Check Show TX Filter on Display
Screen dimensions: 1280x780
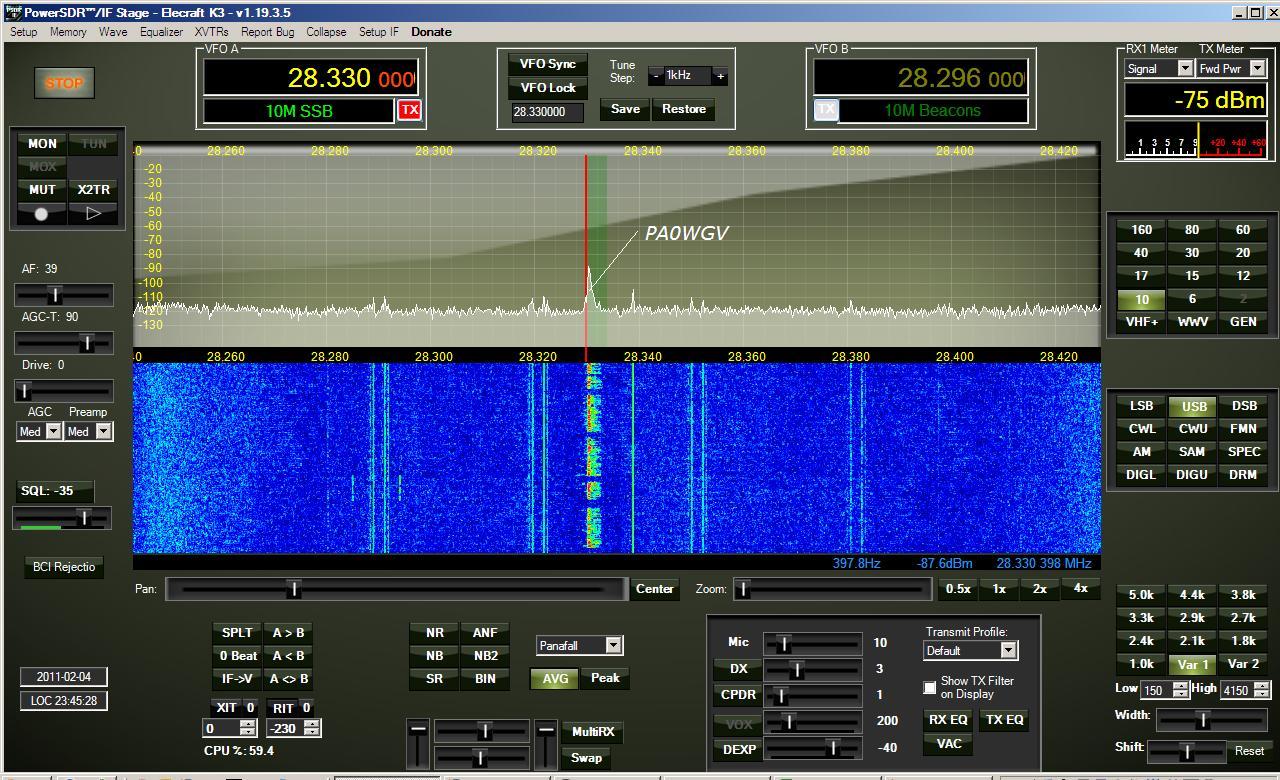click(x=930, y=687)
